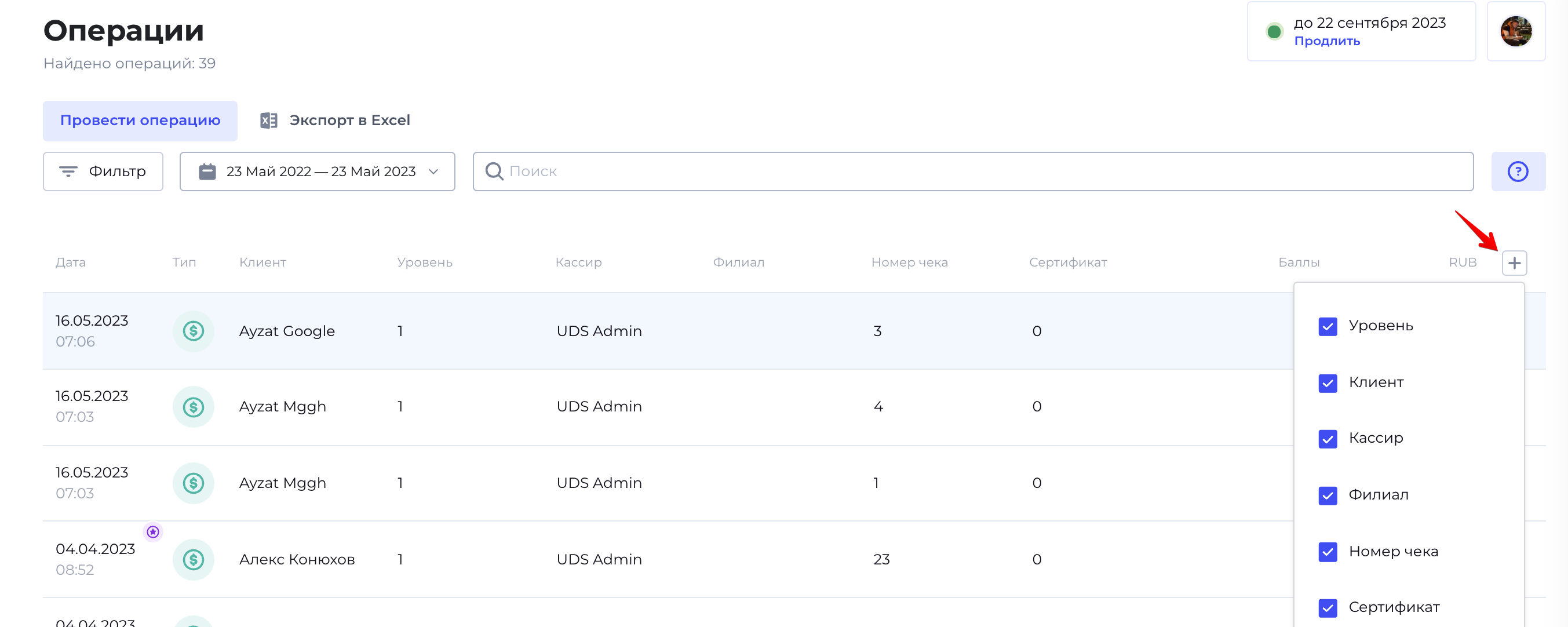Uncheck the Клиент column checkbox

click(x=1328, y=384)
